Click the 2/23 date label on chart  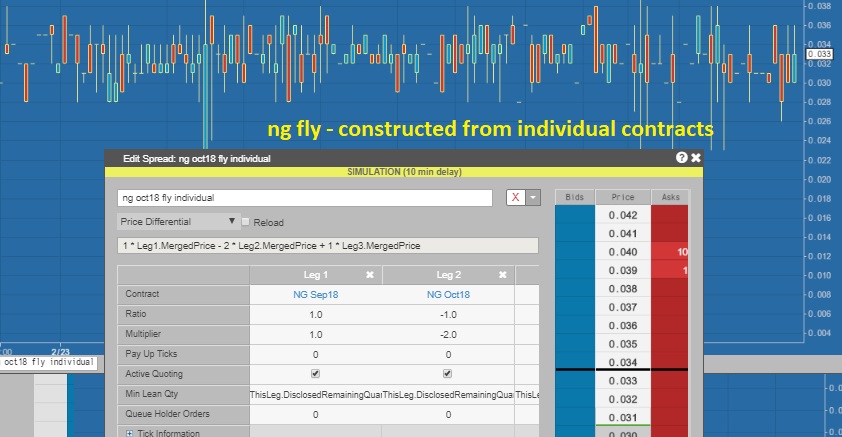pyautogui.click(x=60, y=352)
